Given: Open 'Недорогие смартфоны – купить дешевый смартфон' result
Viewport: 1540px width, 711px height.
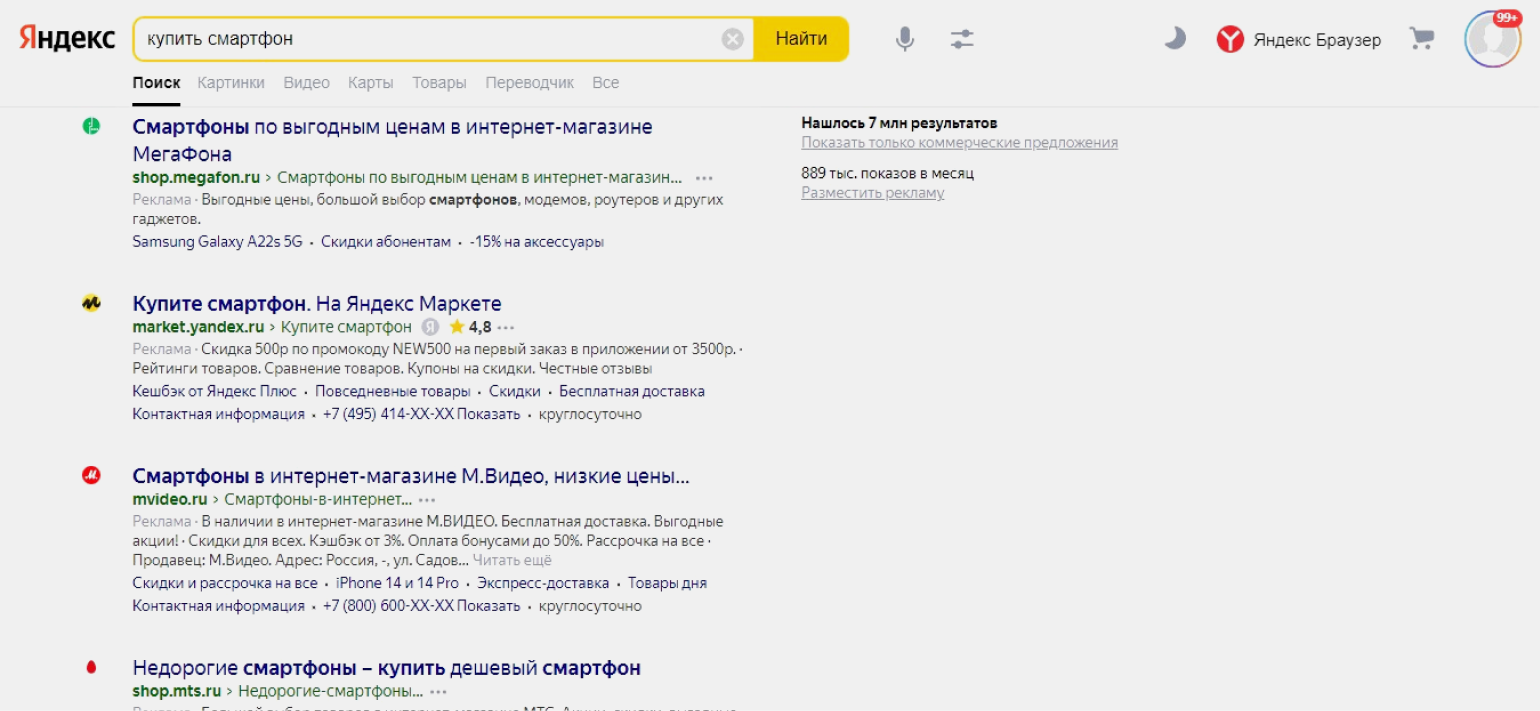Looking at the screenshot, I should coord(386,667).
